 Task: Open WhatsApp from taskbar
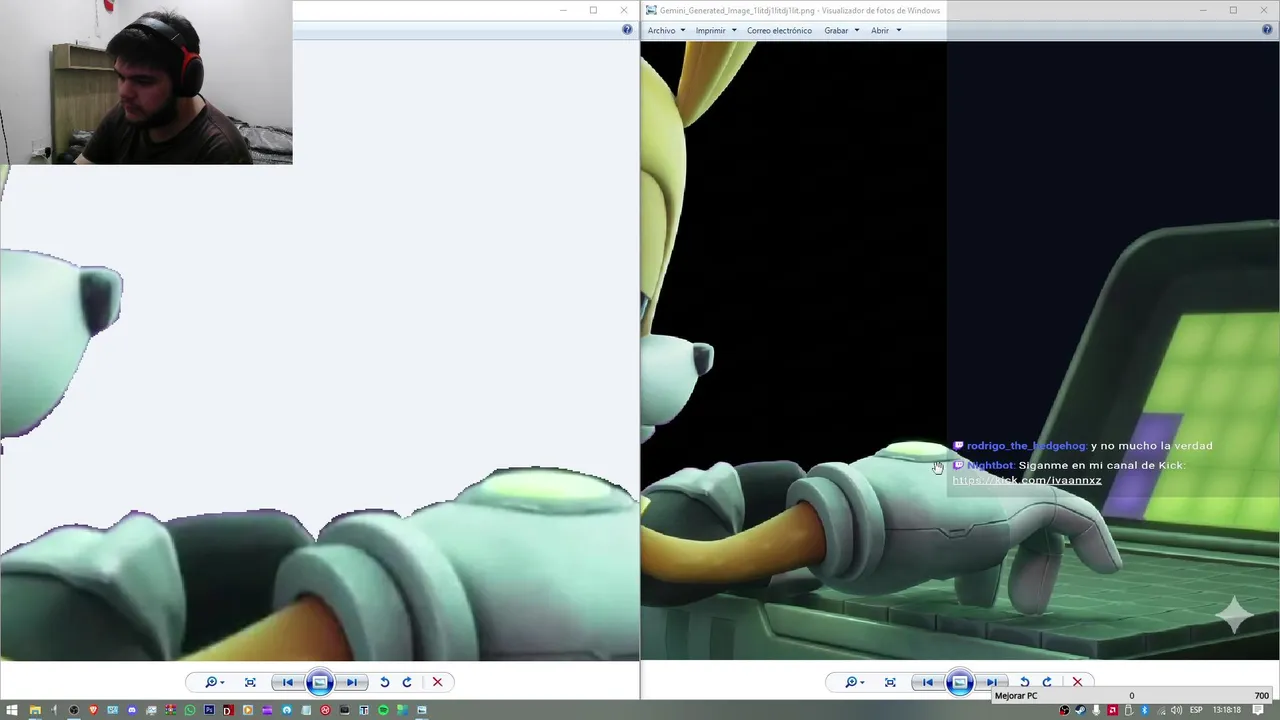(190, 710)
